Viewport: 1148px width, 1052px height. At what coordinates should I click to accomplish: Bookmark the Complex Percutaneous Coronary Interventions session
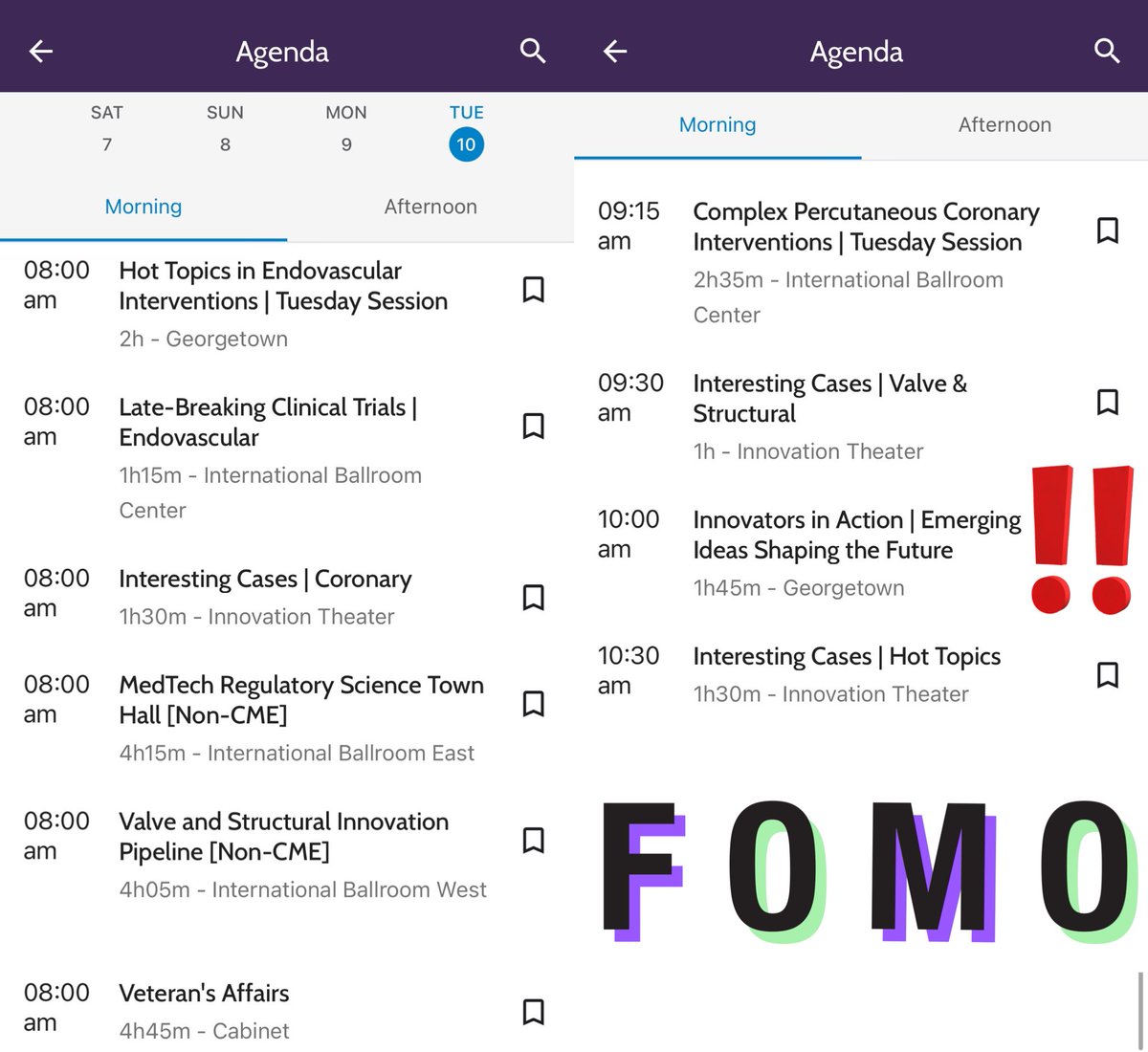(x=1108, y=230)
